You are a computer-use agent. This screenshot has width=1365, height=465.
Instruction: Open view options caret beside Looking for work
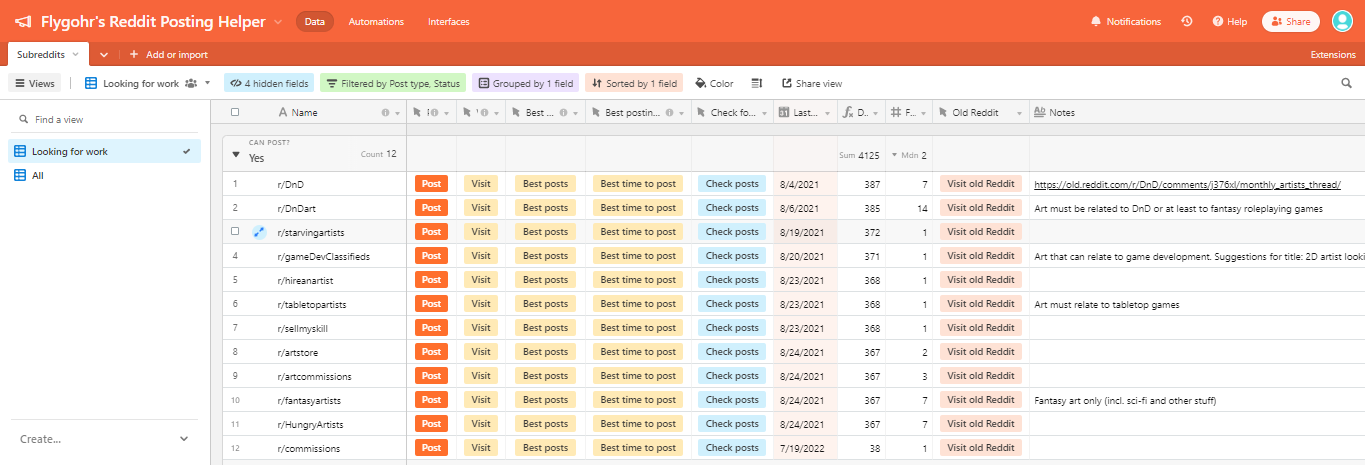click(x=208, y=84)
